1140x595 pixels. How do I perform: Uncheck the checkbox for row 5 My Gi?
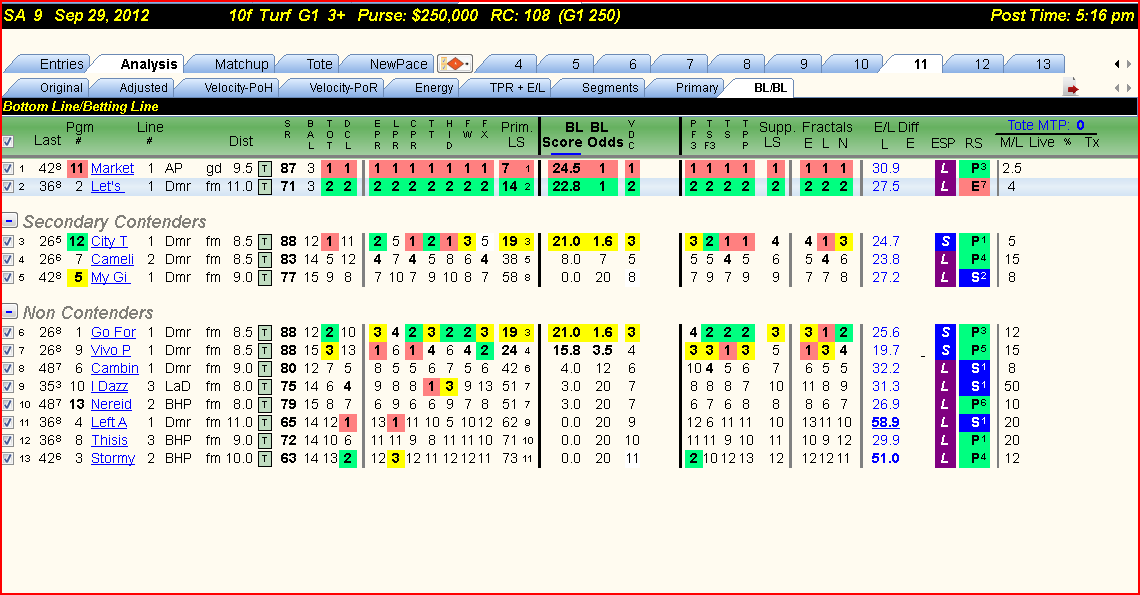[x=7, y=278]
